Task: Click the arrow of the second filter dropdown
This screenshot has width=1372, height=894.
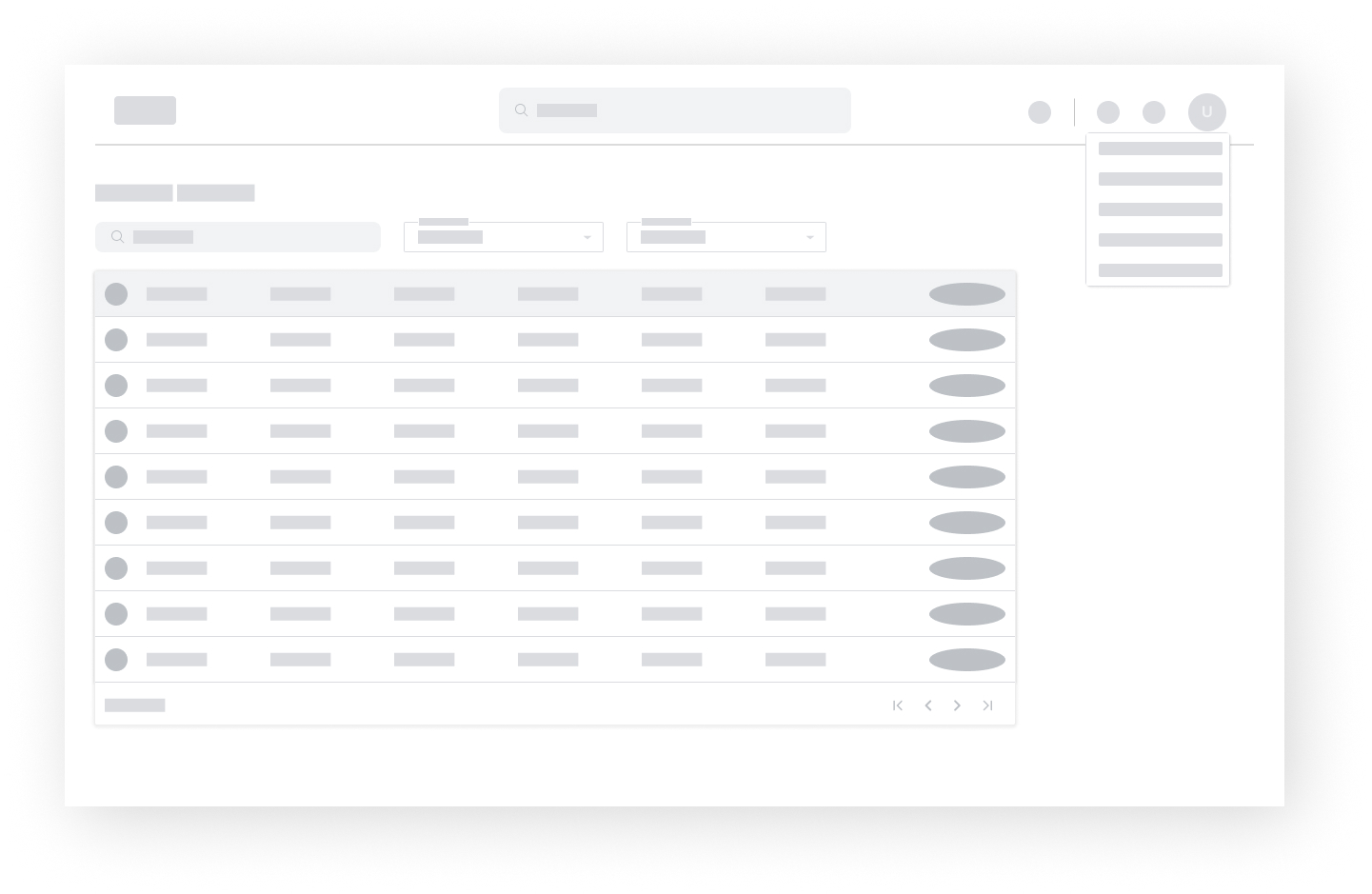Action: (809, 237)
